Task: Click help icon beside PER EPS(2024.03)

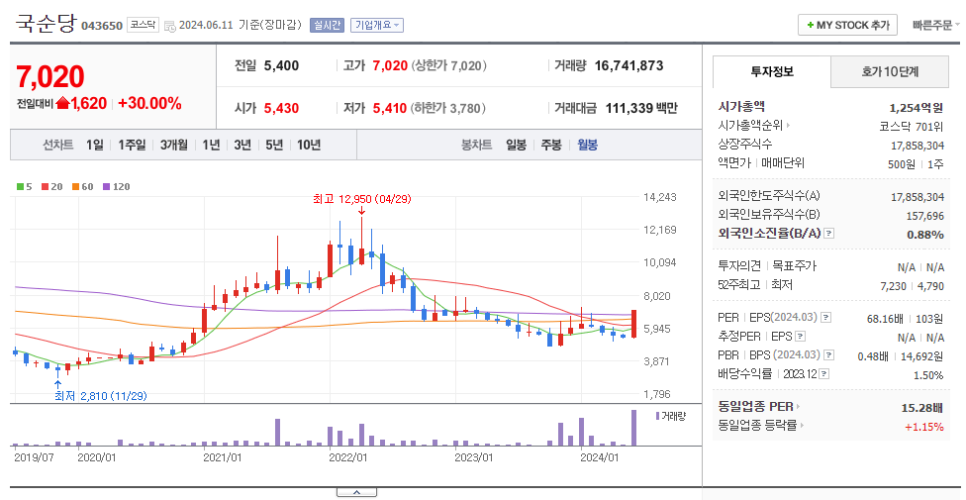Action: 826,318
